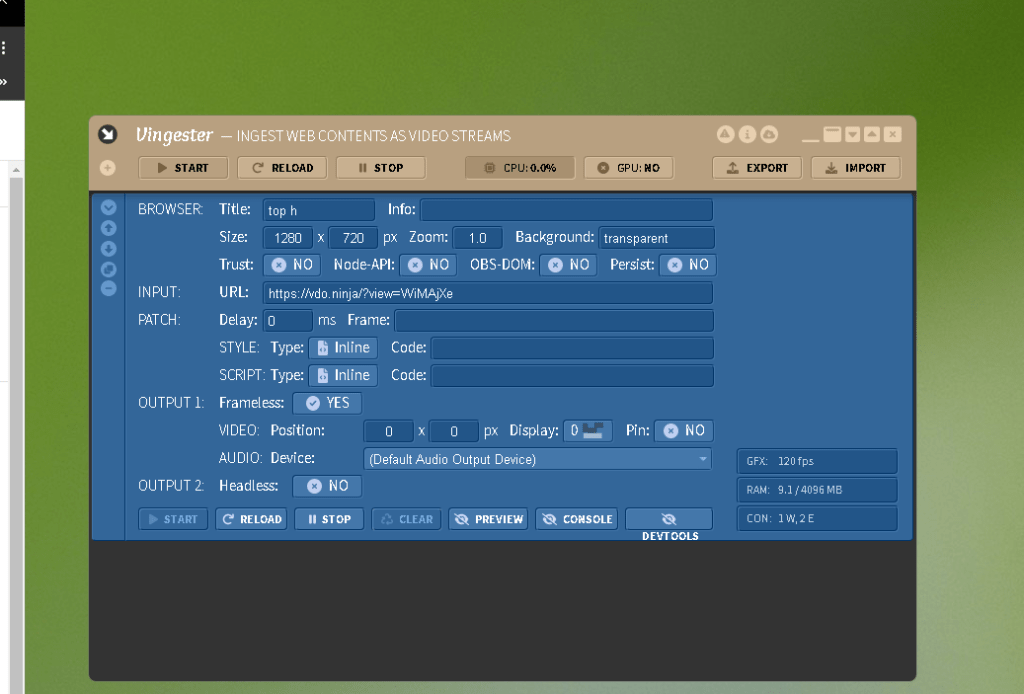The width and height of the screenshot is (1024, 694).
Task: Move browser entry down with arrow icon
Action: click(x=108, y=249)
